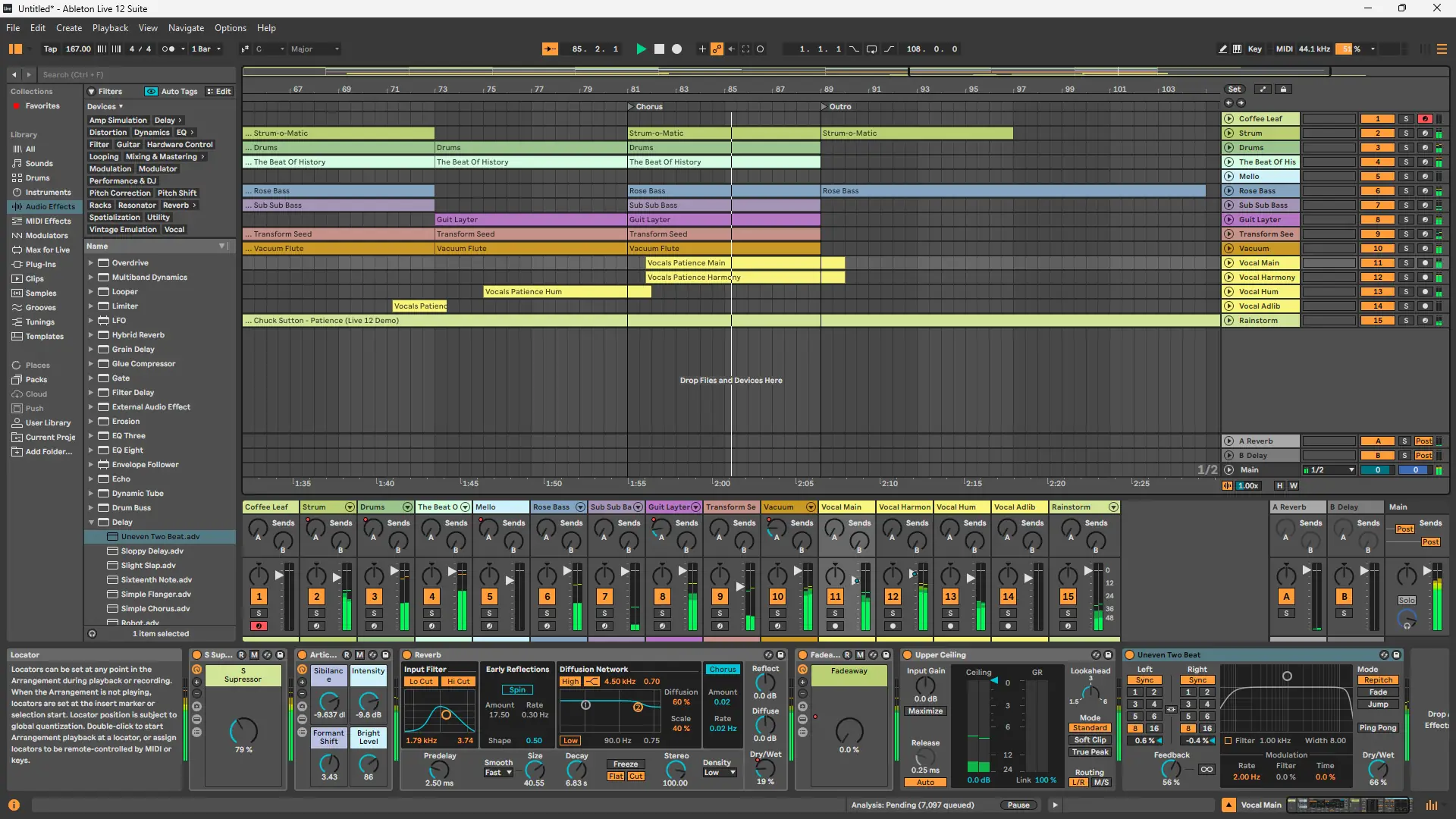Toggle the Automation Arm button
This screenshot has height=819, width=1456.
coord(717,49)
